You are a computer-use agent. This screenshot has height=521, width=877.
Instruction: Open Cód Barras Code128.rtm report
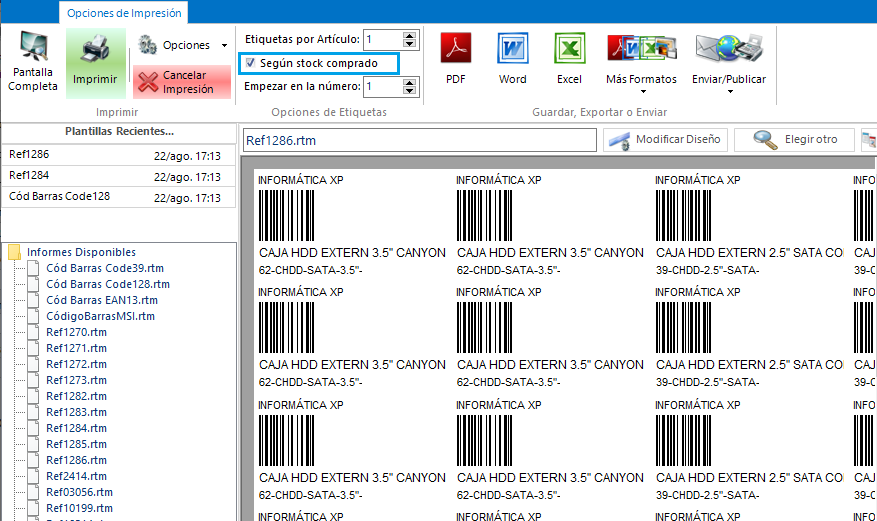coord(108,285)
